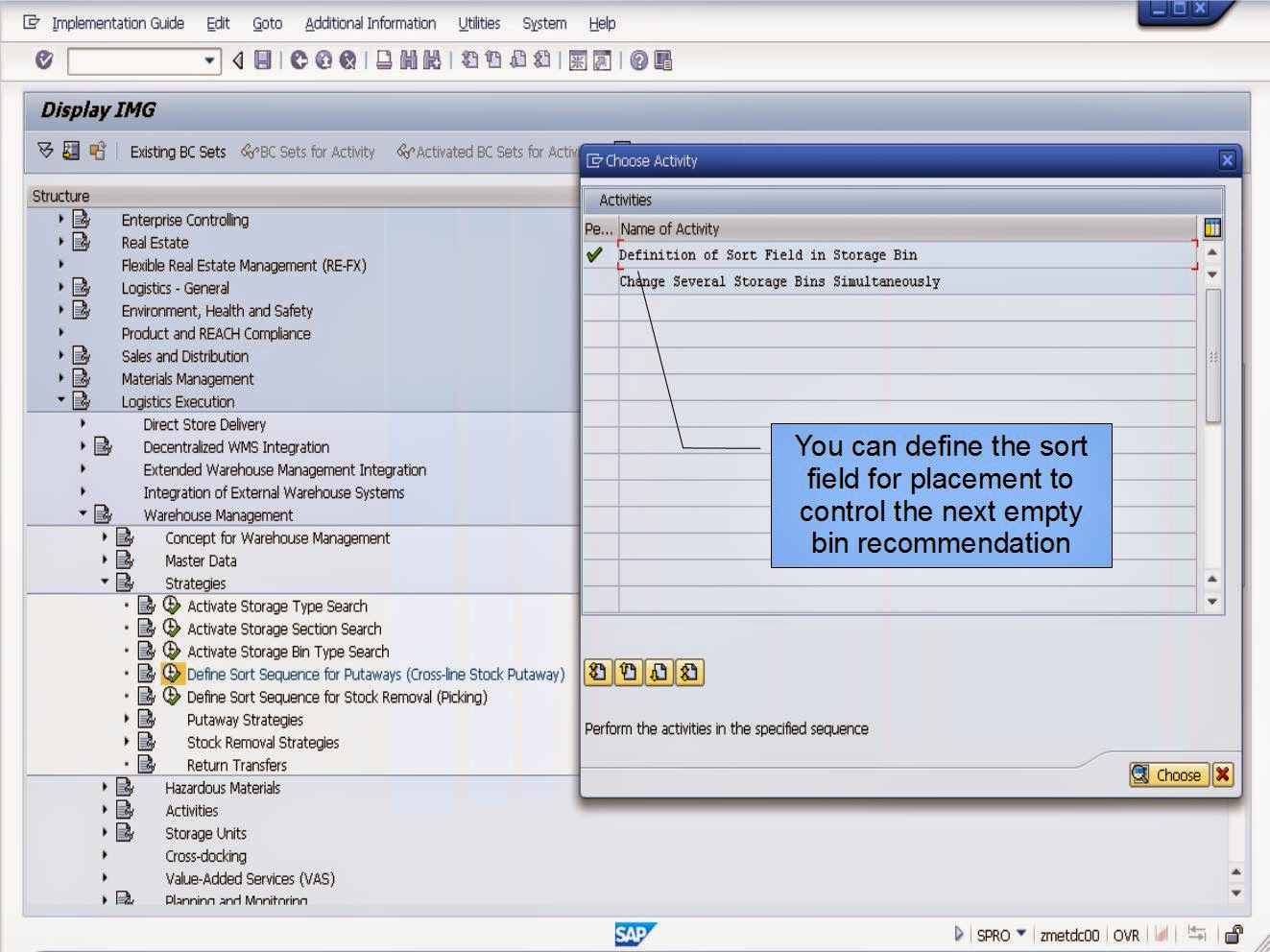
Task: Close the Choose Activity dialog
Action: point(1227,160)
